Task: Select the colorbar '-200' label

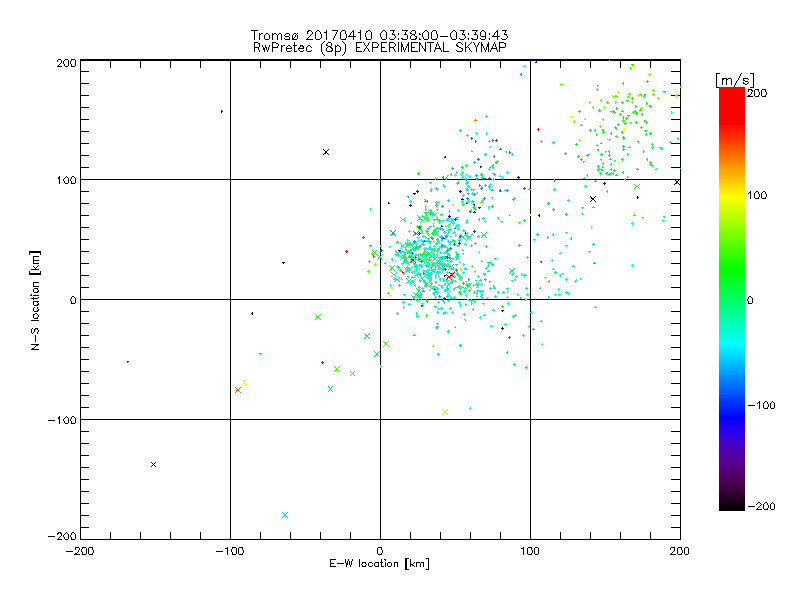Action: [761, 506]
